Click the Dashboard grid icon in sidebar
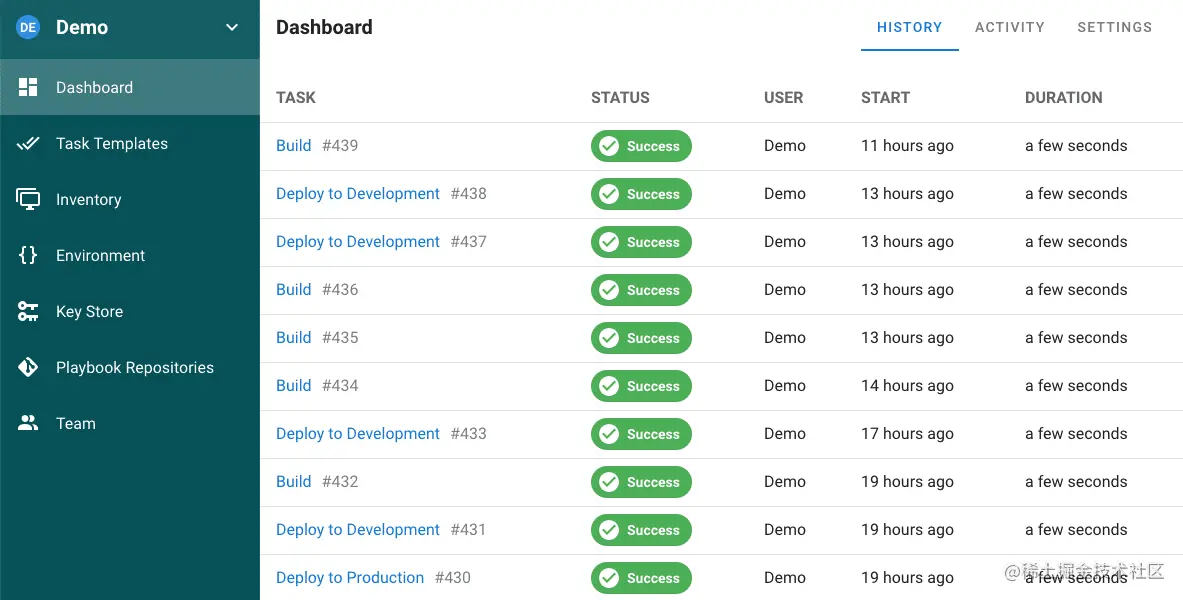 (x=28, y=88)
